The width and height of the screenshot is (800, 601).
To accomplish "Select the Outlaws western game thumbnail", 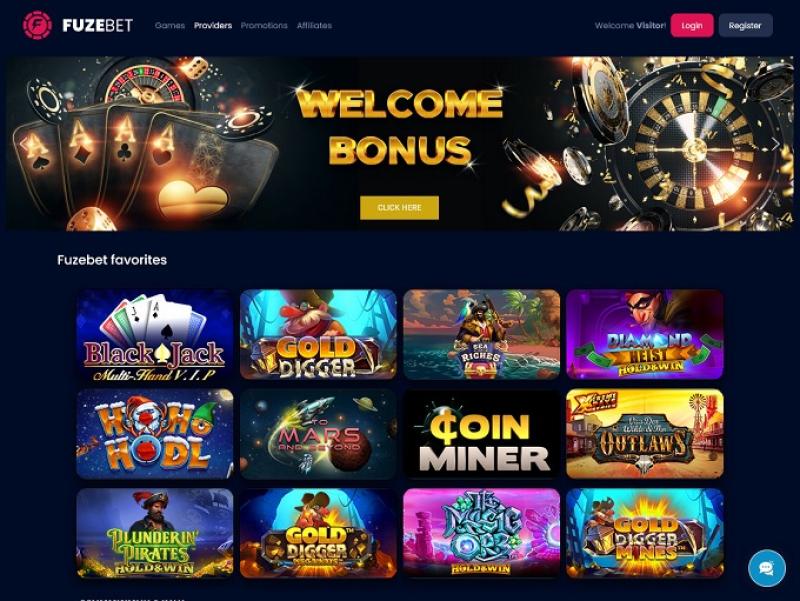I will coord(645,434).
